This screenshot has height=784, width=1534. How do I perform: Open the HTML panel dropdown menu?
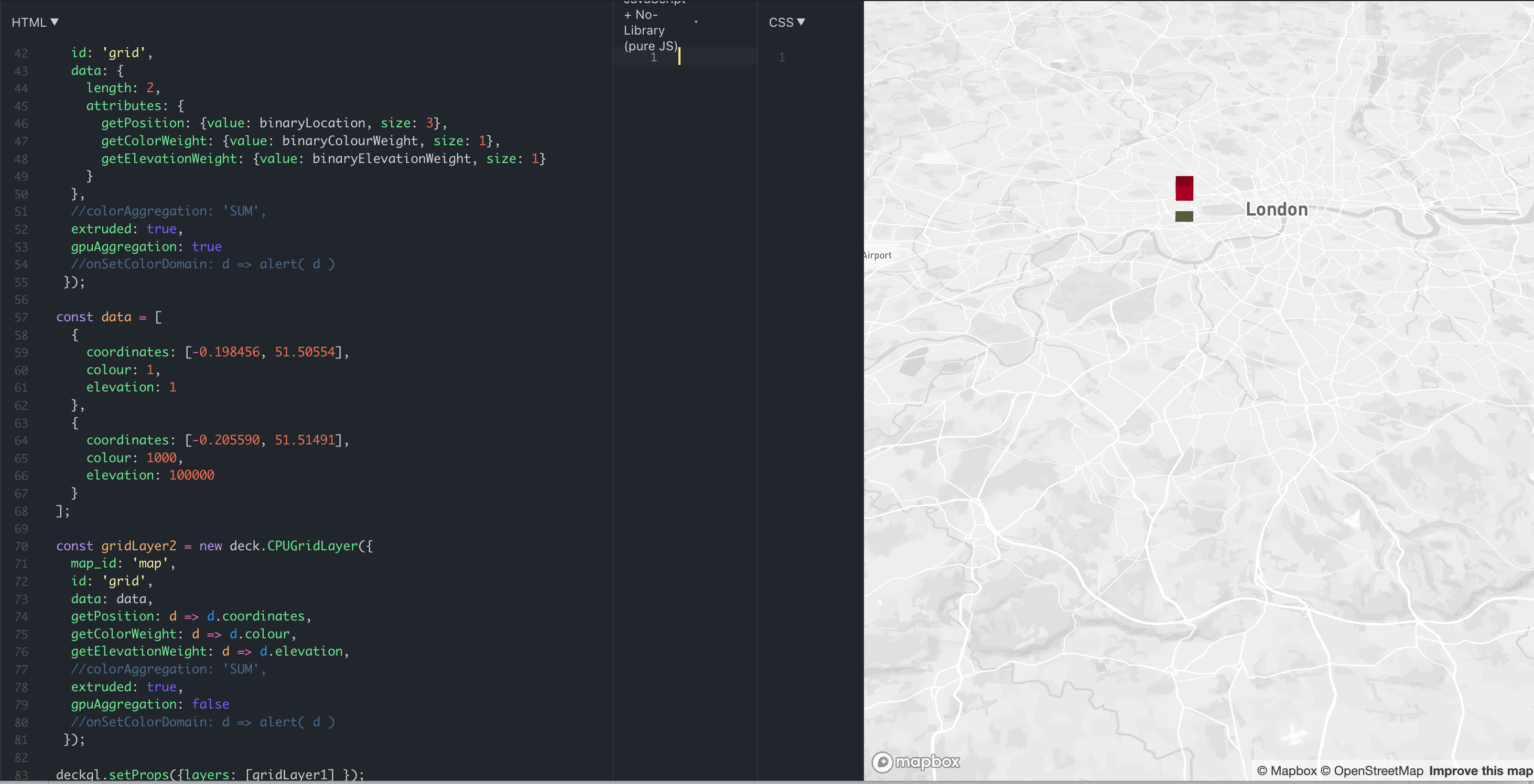[x=54, y=22]
